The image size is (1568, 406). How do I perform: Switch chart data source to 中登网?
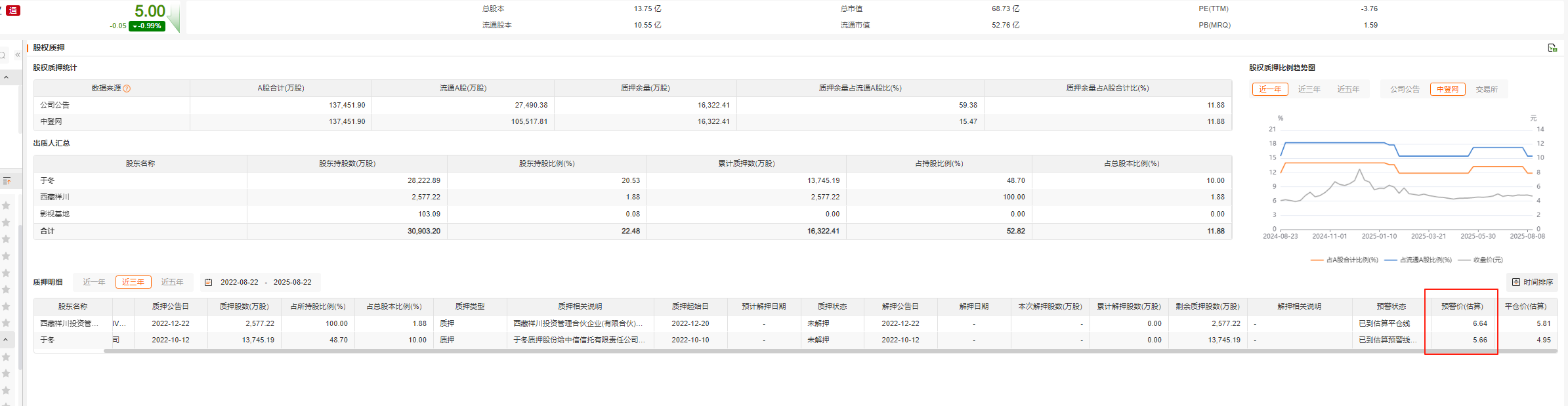1448,89
